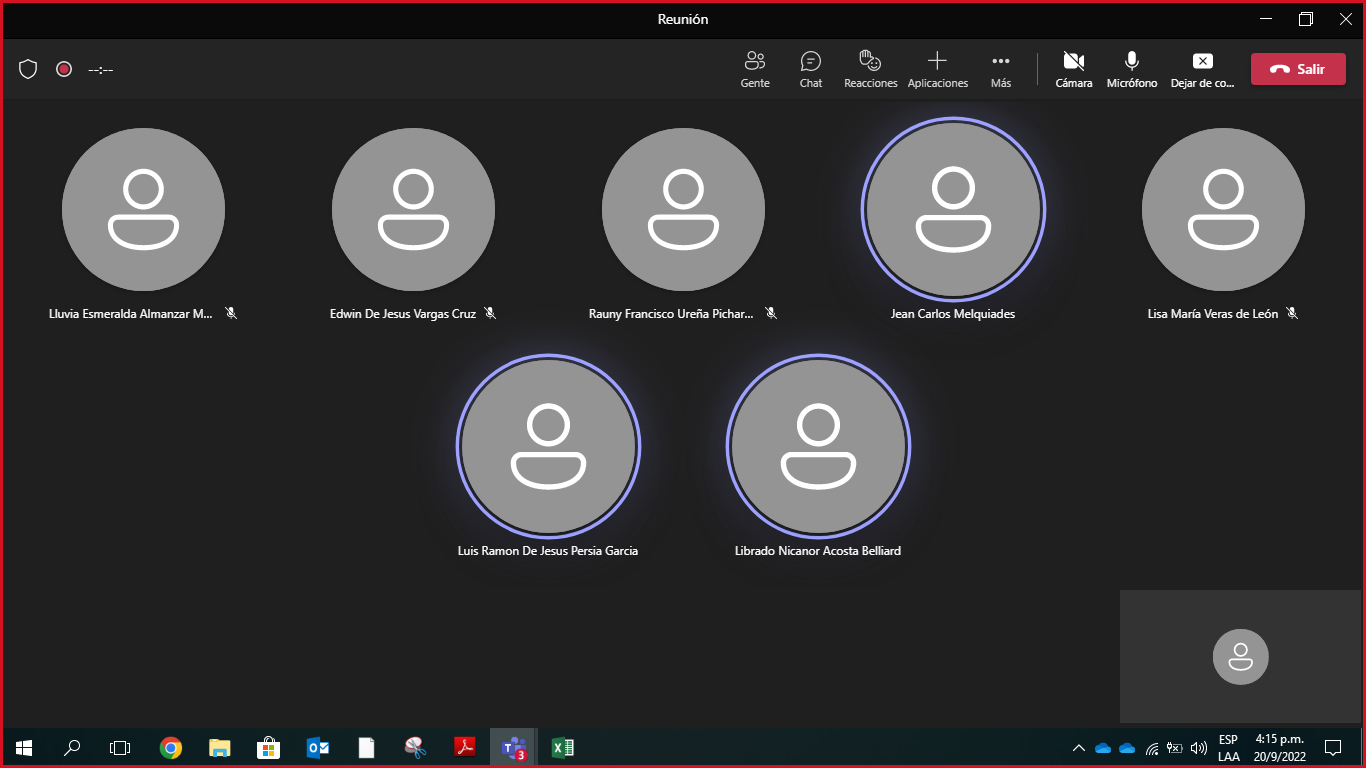Toggle the Cámara on

click(x=1073, y=69)
